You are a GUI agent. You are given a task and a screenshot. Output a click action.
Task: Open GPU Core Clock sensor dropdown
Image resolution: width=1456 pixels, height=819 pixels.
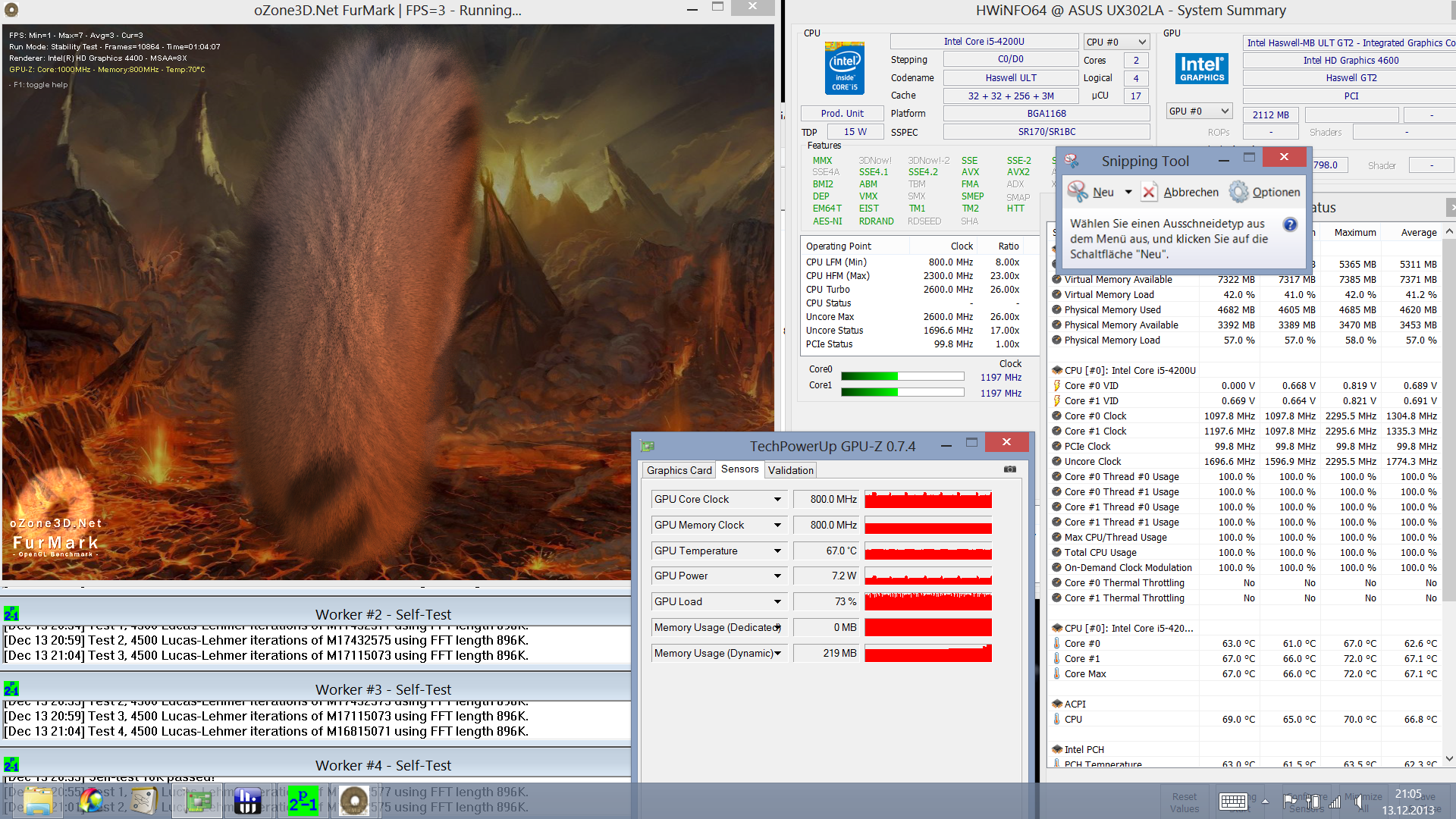tap(777, 499)
